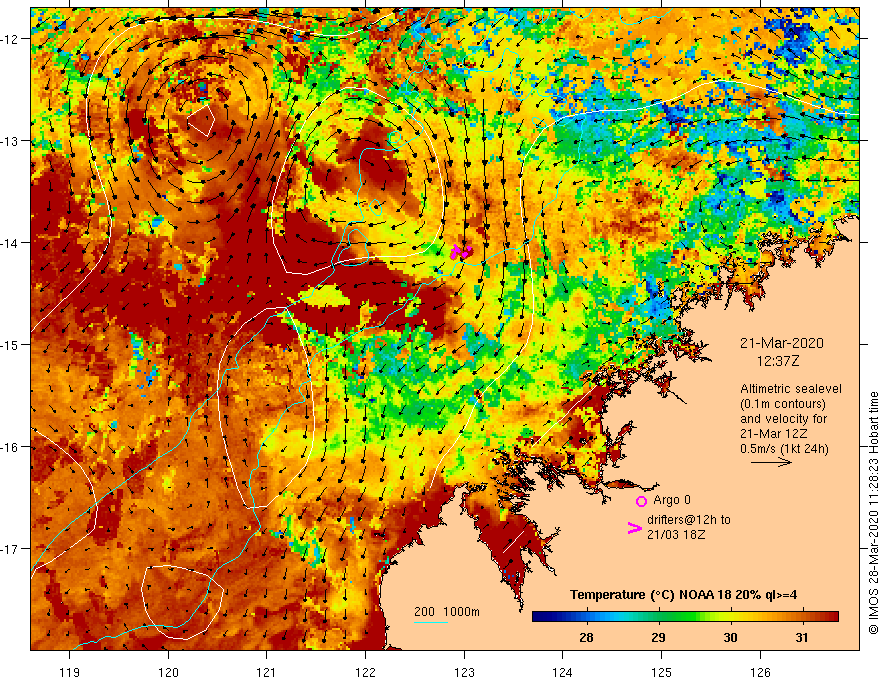Click the '21-Mar 12Z' caption line
Viewport: 880px width, 680px height.
coord(773,434)
